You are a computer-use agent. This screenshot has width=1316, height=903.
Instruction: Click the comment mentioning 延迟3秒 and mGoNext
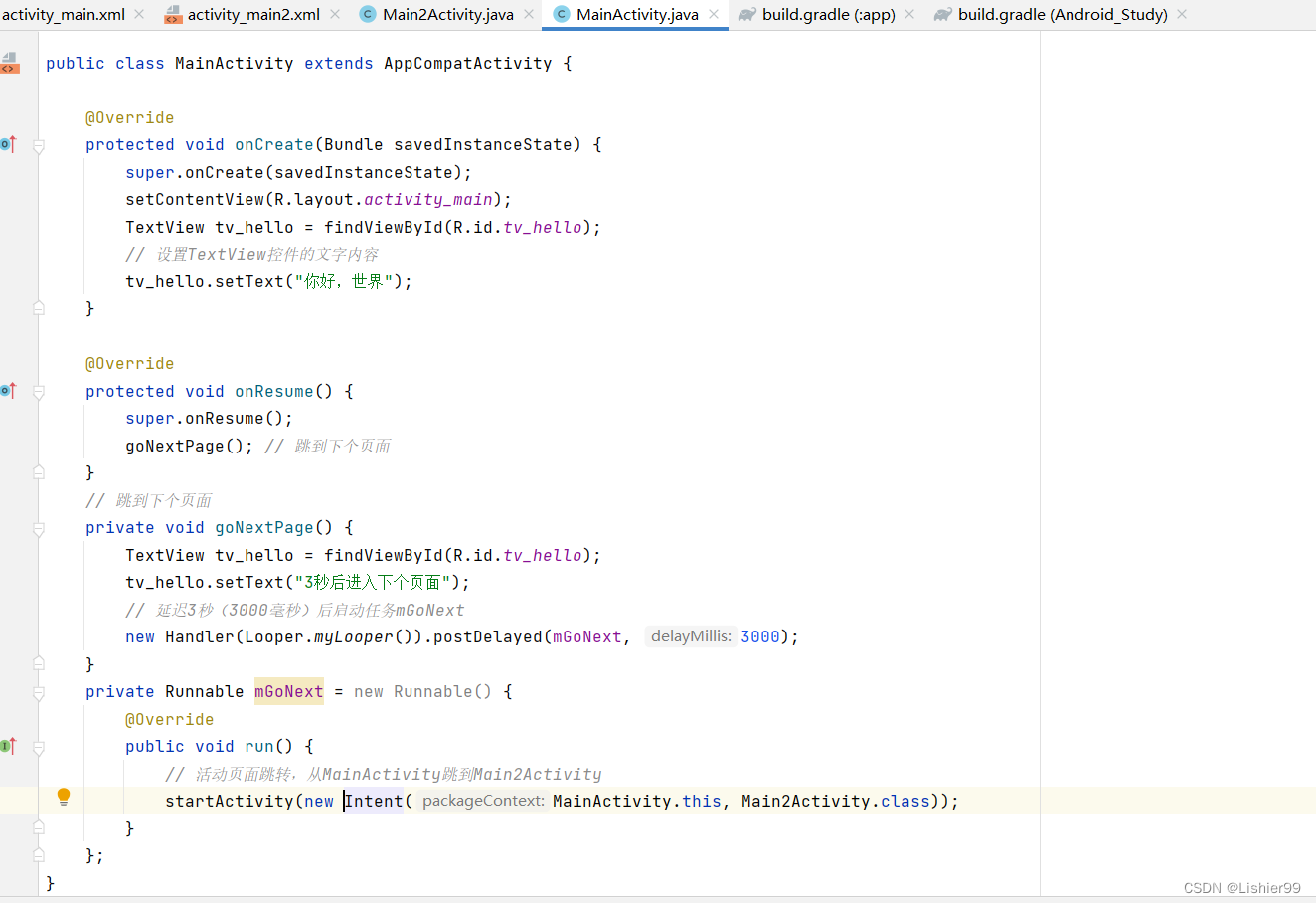click(x=294, y=610)
